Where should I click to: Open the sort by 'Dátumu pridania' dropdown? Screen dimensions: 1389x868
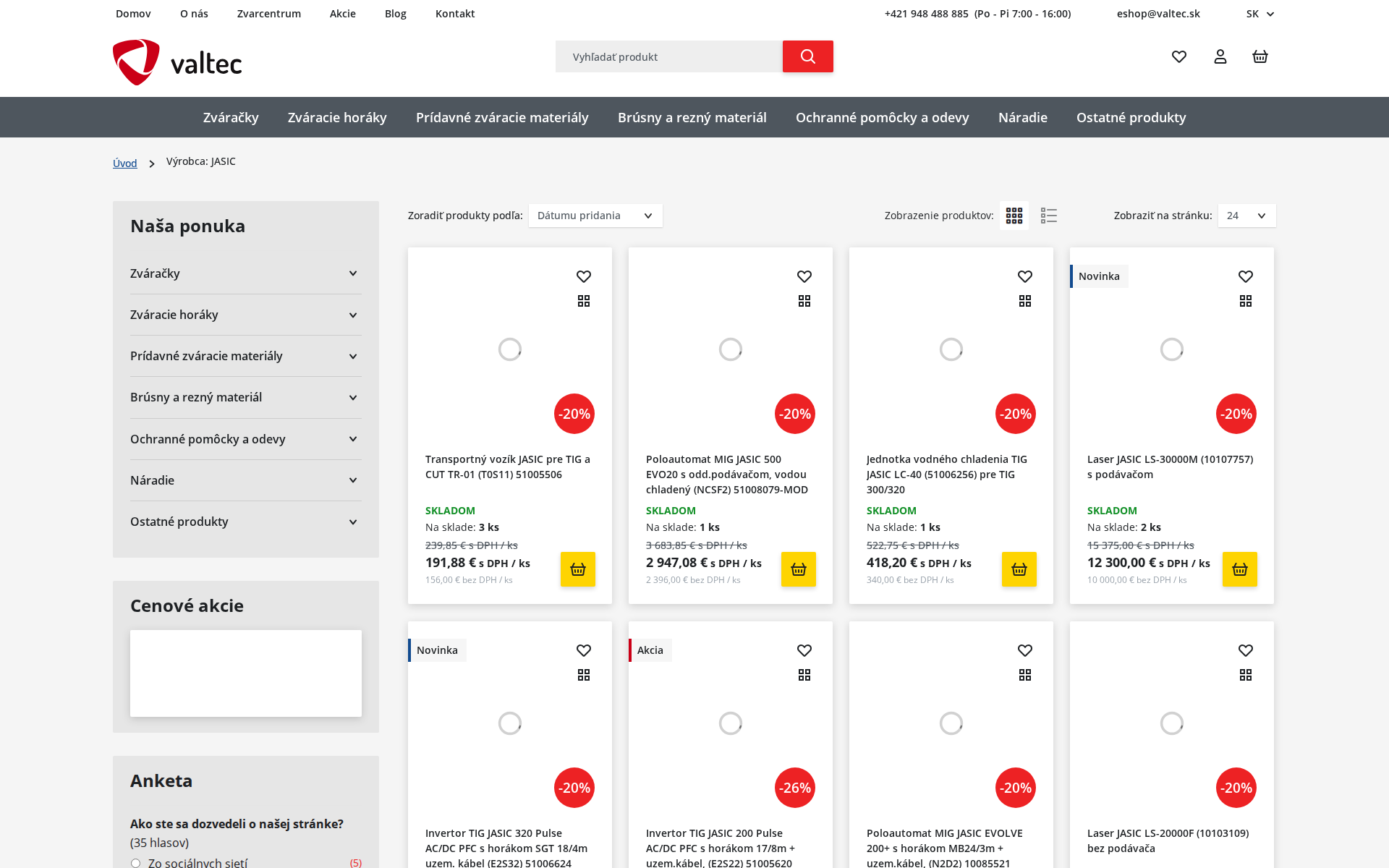[595, 216]
